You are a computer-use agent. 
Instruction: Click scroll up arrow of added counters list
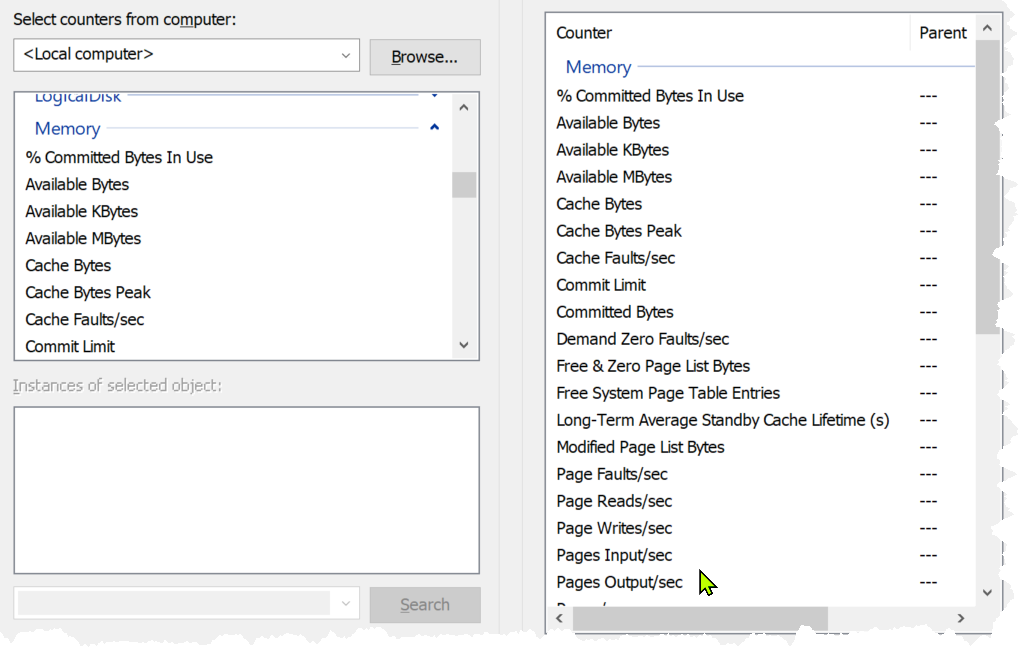coord(987,28)
